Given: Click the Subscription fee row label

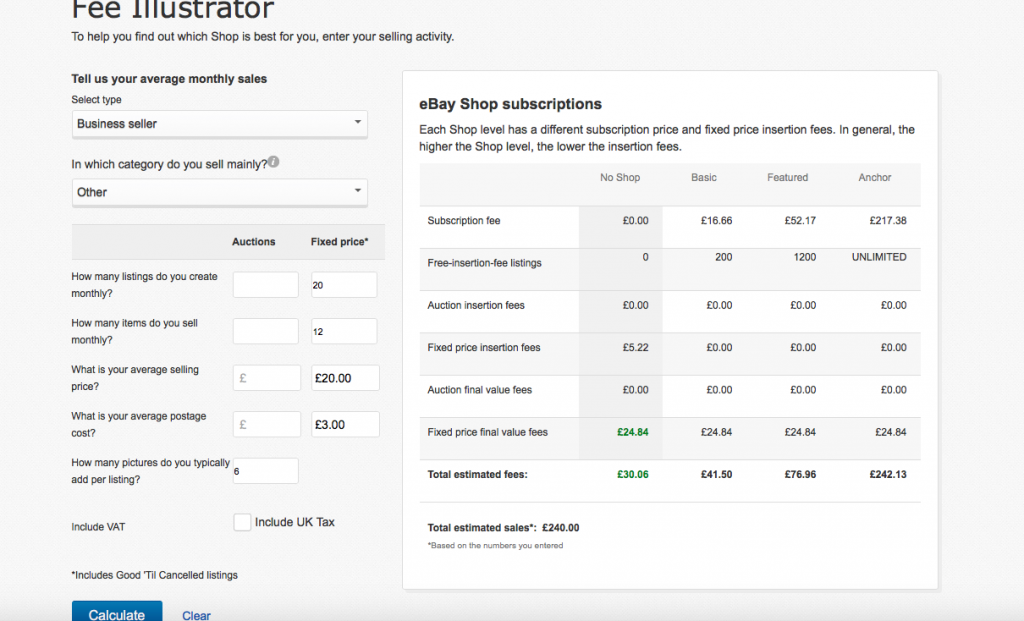Looking at the screenshot, I should point(464,221).
